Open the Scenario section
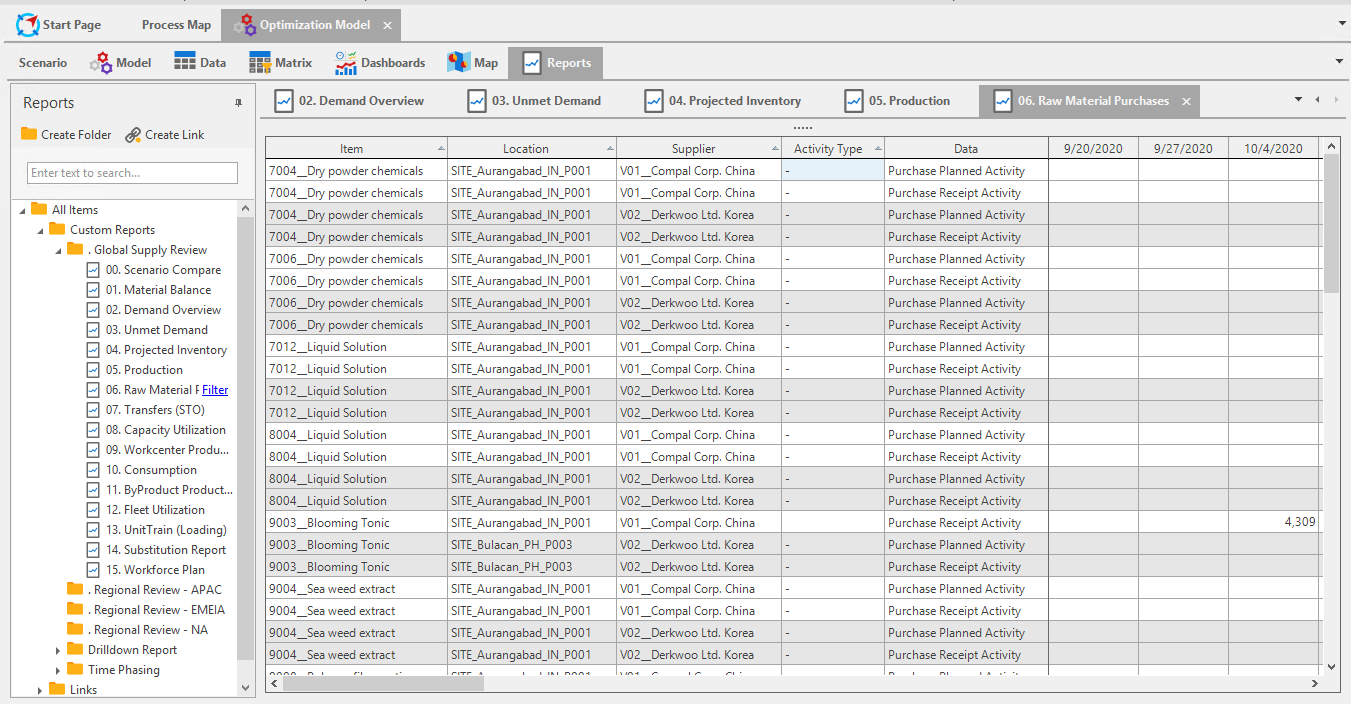The image size is (1351, 704). pyautogui.click(x=43, y=63)
